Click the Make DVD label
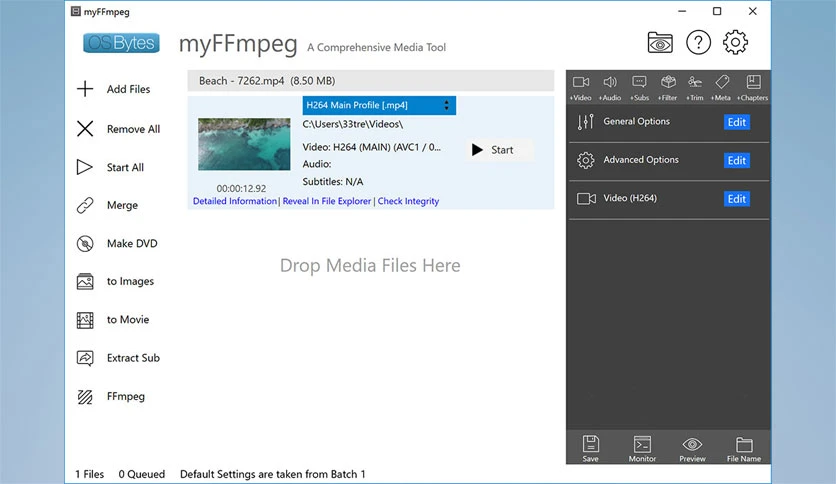Image resolution: width=836 pixels, height=484 pixels. 132,244
